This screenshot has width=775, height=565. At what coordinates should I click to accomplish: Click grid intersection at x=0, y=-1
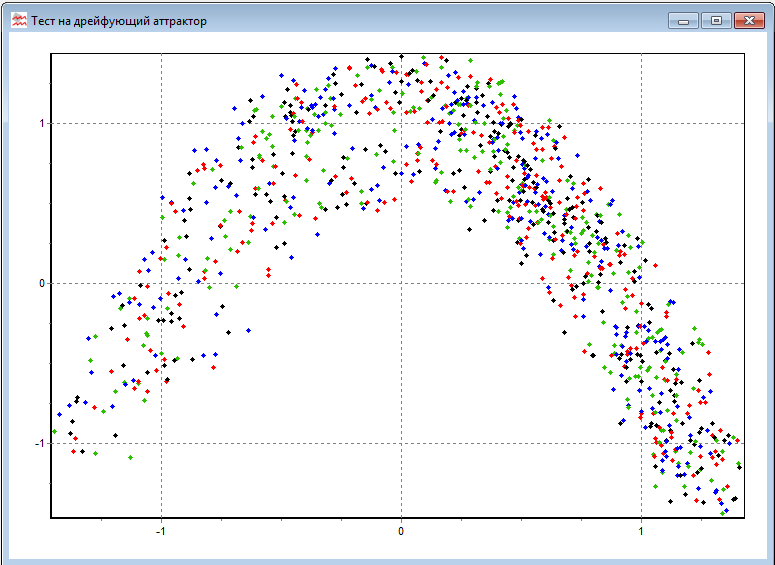401,443
